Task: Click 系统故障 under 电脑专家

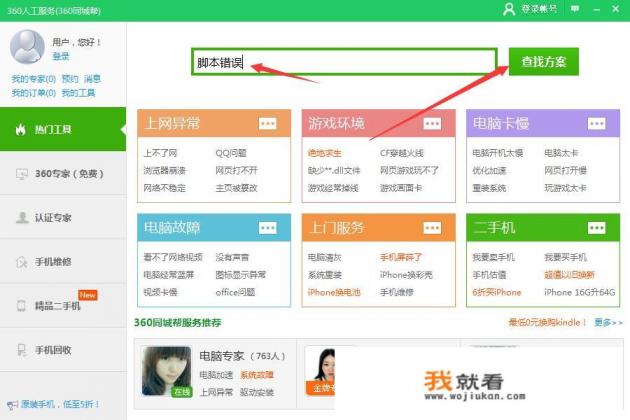Action: (x=257, y=375)
